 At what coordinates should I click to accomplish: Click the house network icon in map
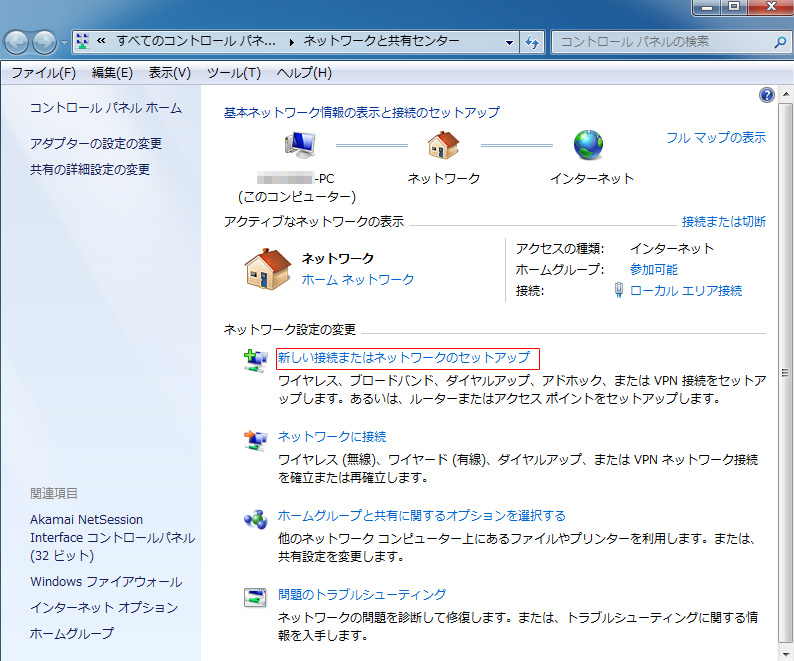click(443, 146)
